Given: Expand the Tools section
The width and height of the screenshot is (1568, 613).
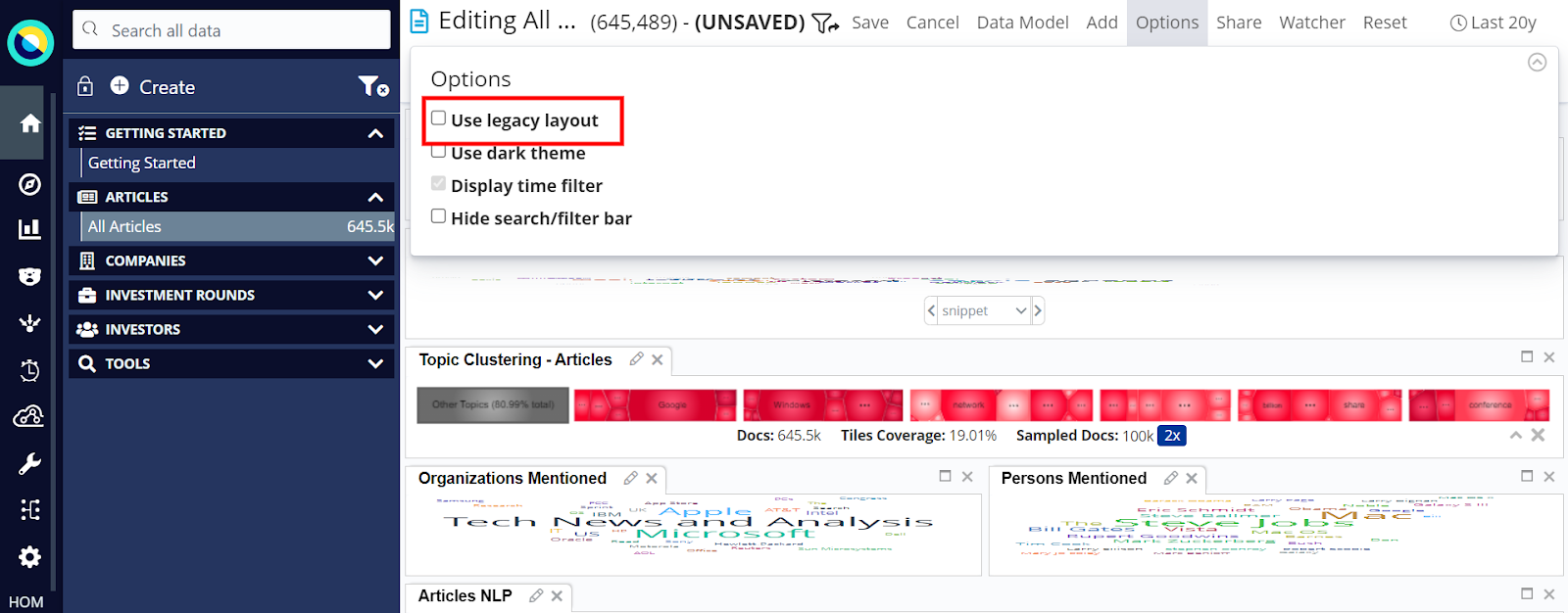Looking at the screenshot, I should 375,363.
